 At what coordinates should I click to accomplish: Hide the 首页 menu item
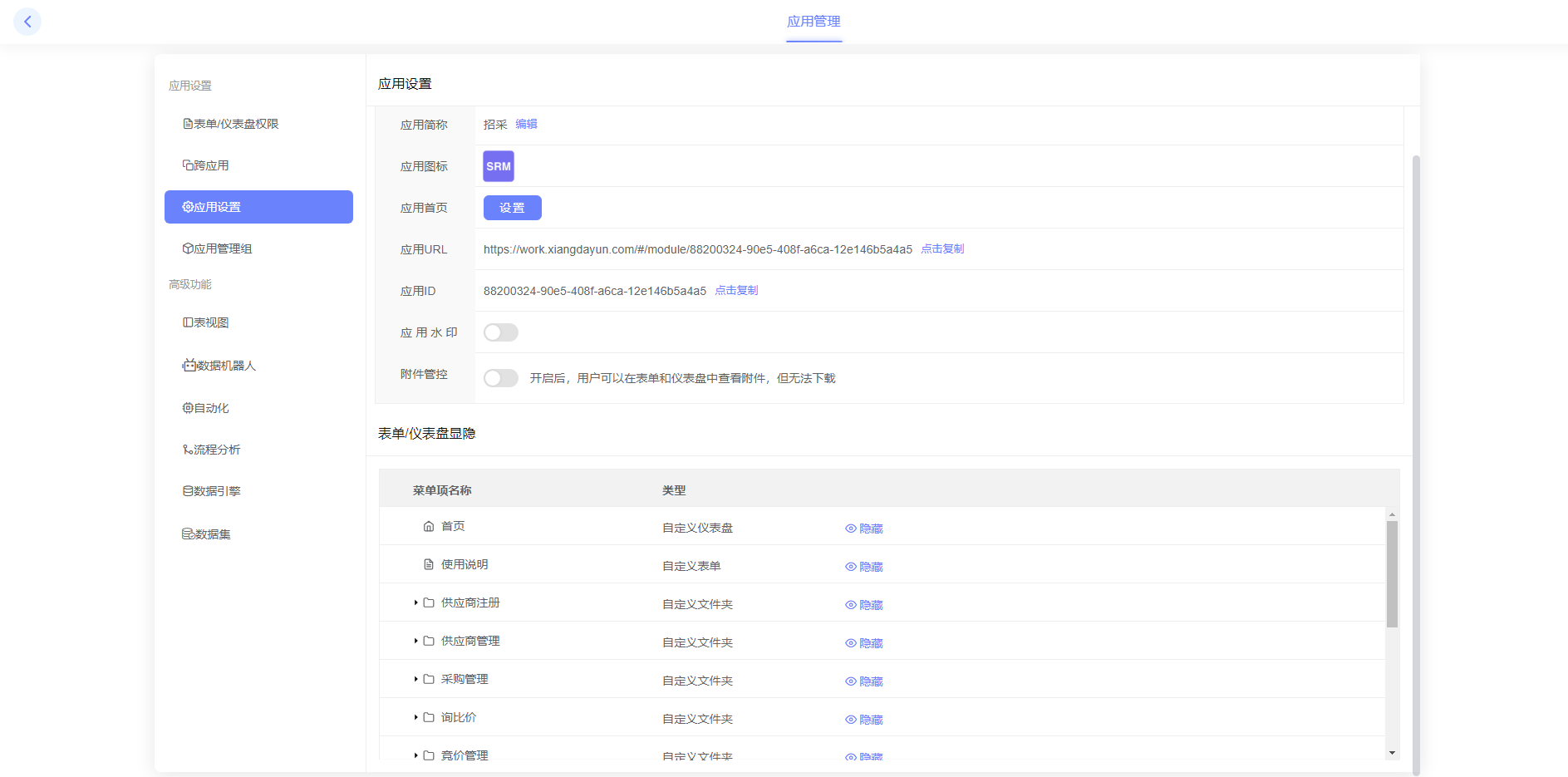(864, 529)
